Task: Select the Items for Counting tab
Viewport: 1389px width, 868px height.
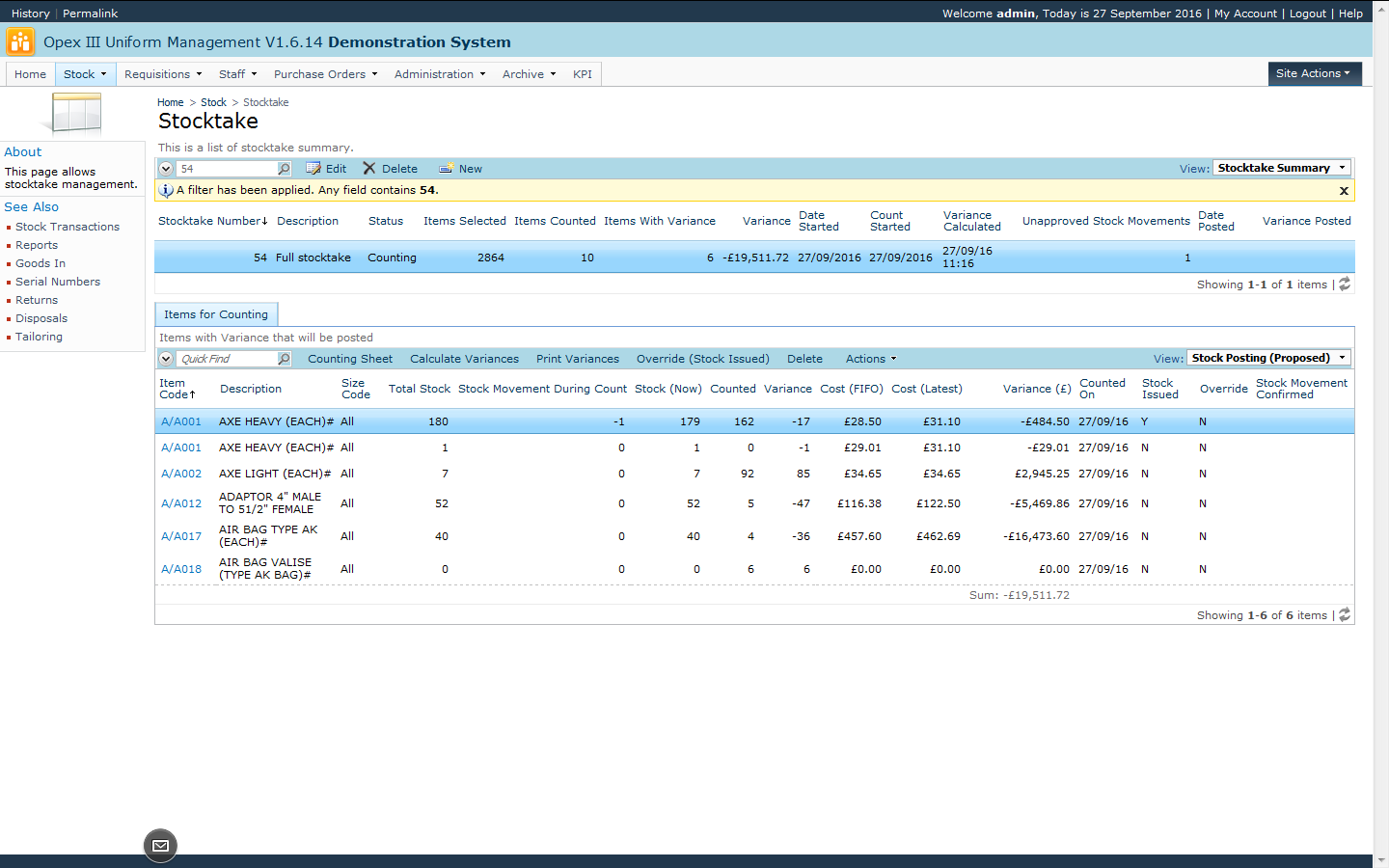Action: click(x=216, y=314)
